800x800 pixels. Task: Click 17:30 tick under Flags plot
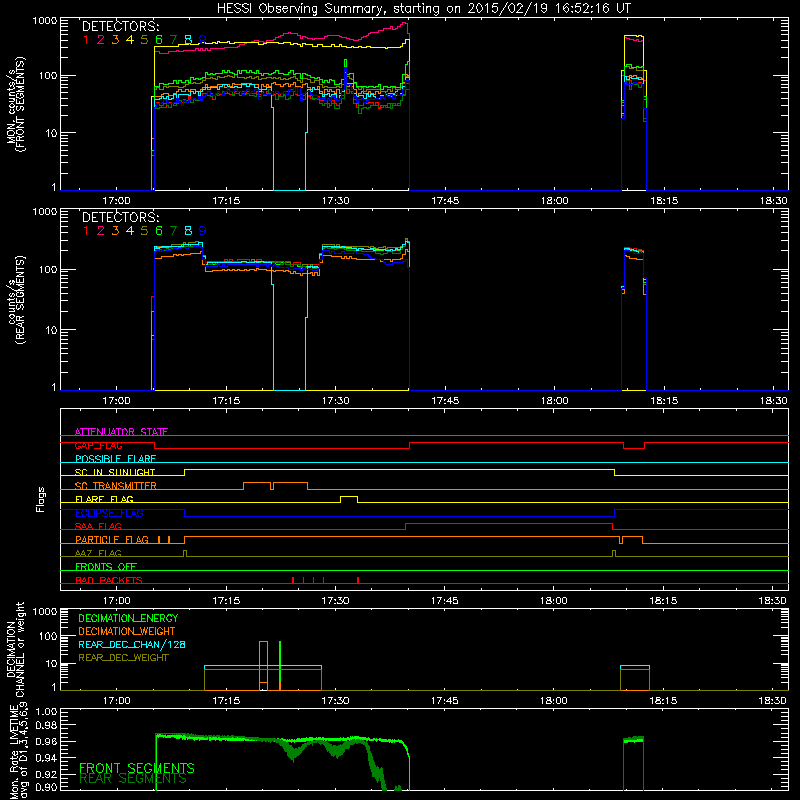click(335, 601)
